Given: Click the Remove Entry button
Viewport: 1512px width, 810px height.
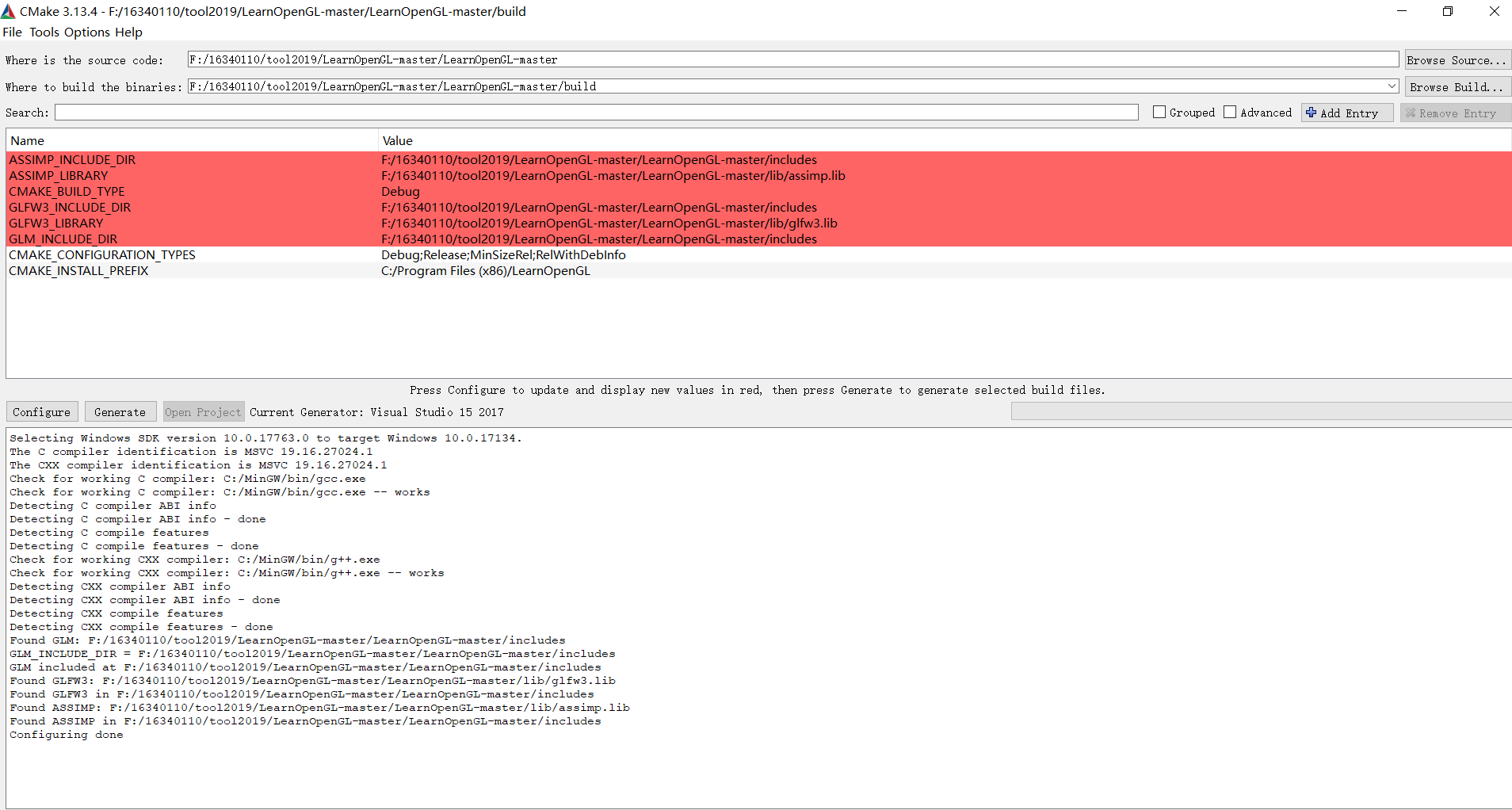Looking at the screenshot, I should [x=1455, y=113].
